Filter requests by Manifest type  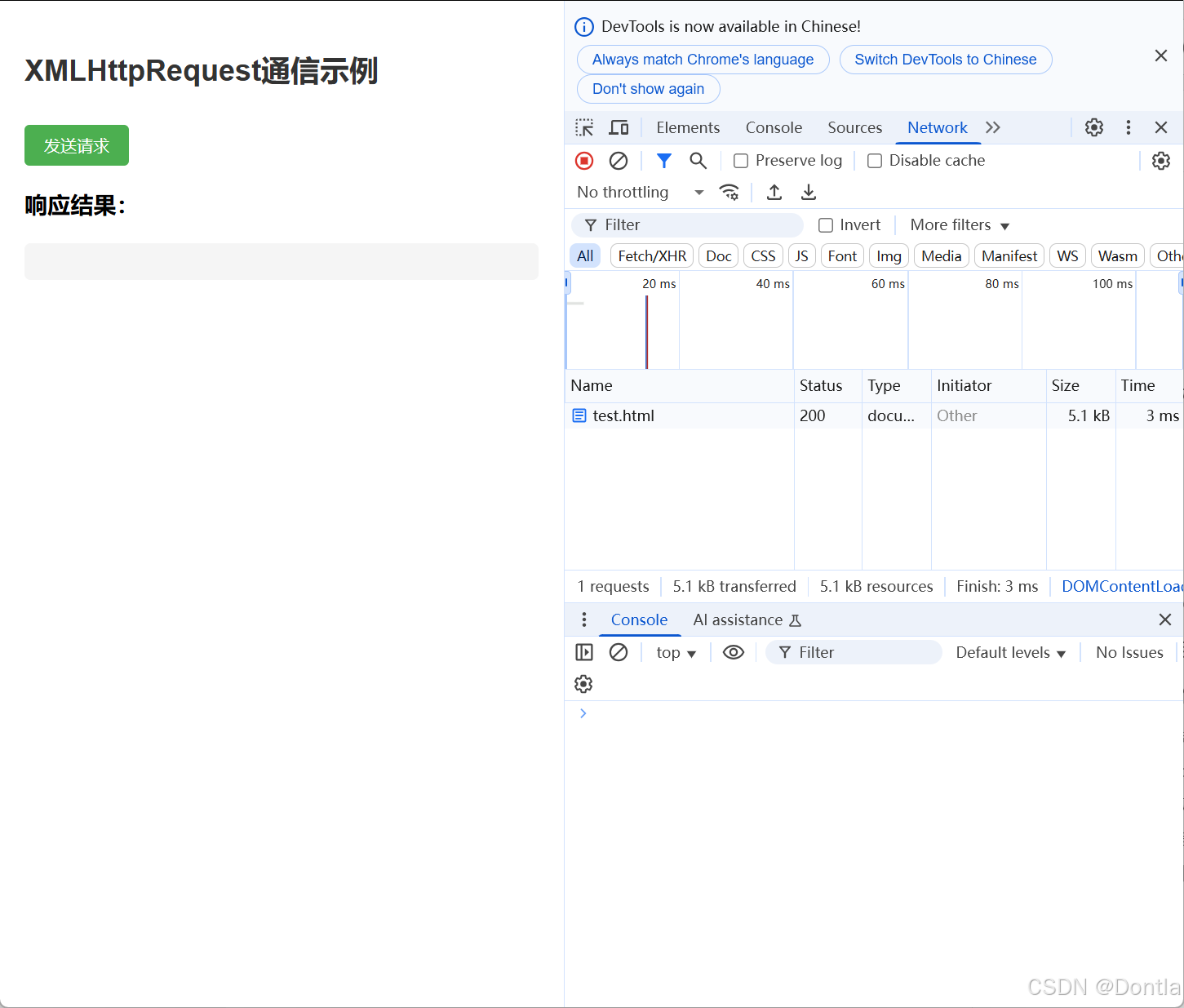coord(1009,255)
